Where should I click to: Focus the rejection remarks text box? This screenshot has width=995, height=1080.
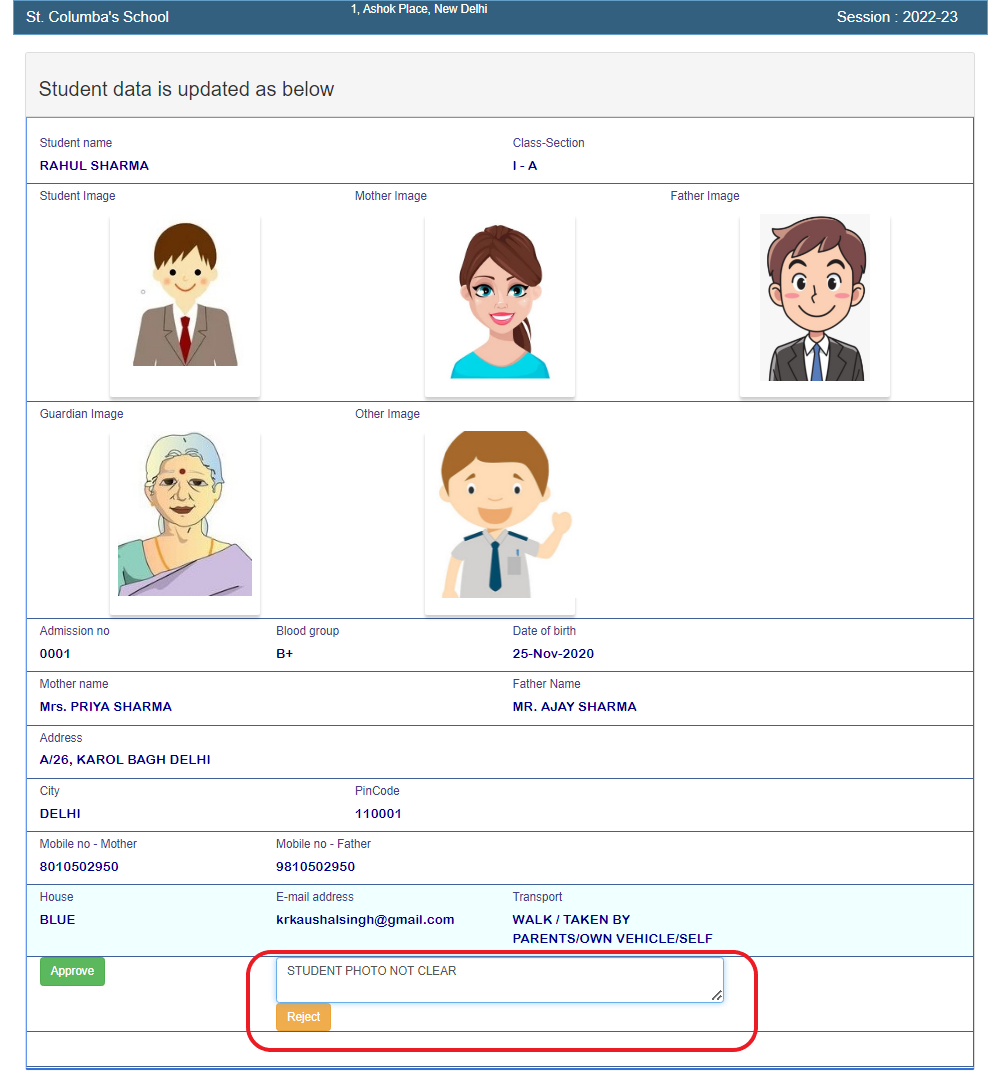(x=498, y=980)
